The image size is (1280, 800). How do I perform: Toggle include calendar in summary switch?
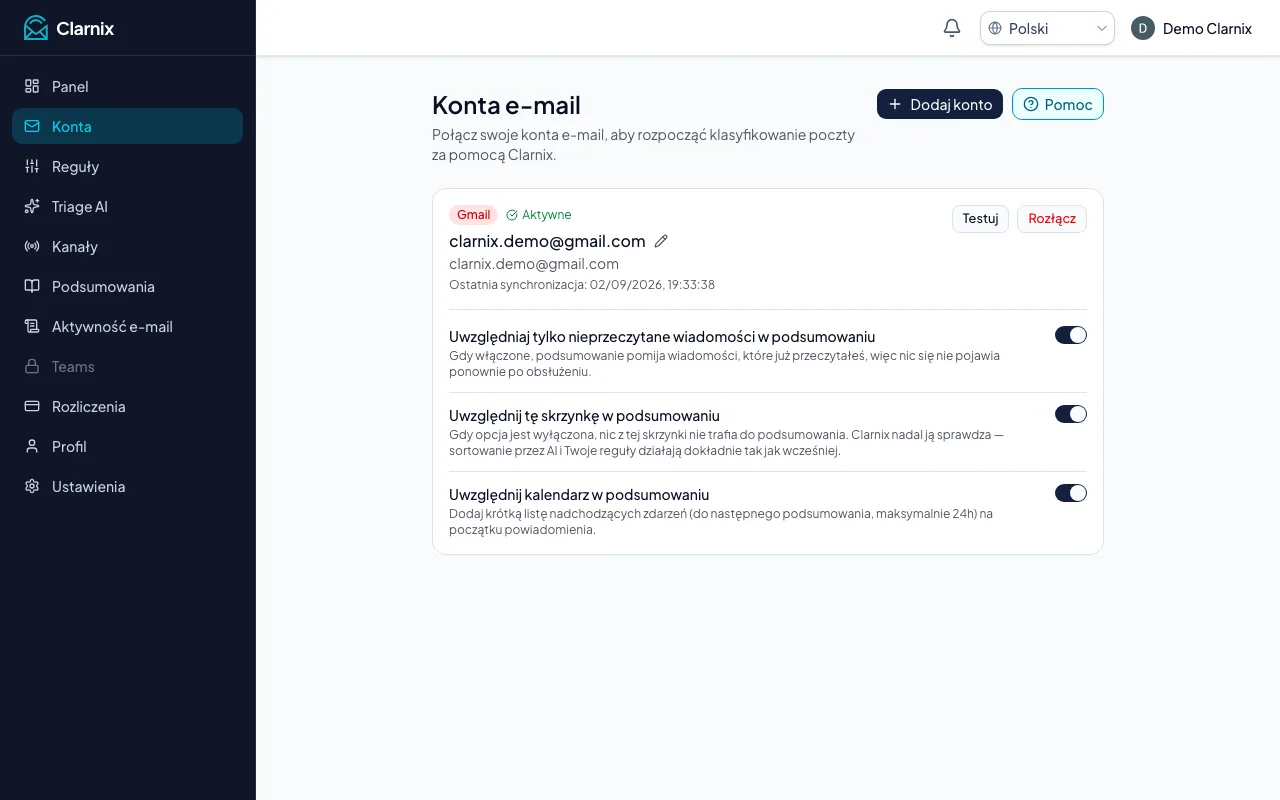click(x=1071, y=493)
